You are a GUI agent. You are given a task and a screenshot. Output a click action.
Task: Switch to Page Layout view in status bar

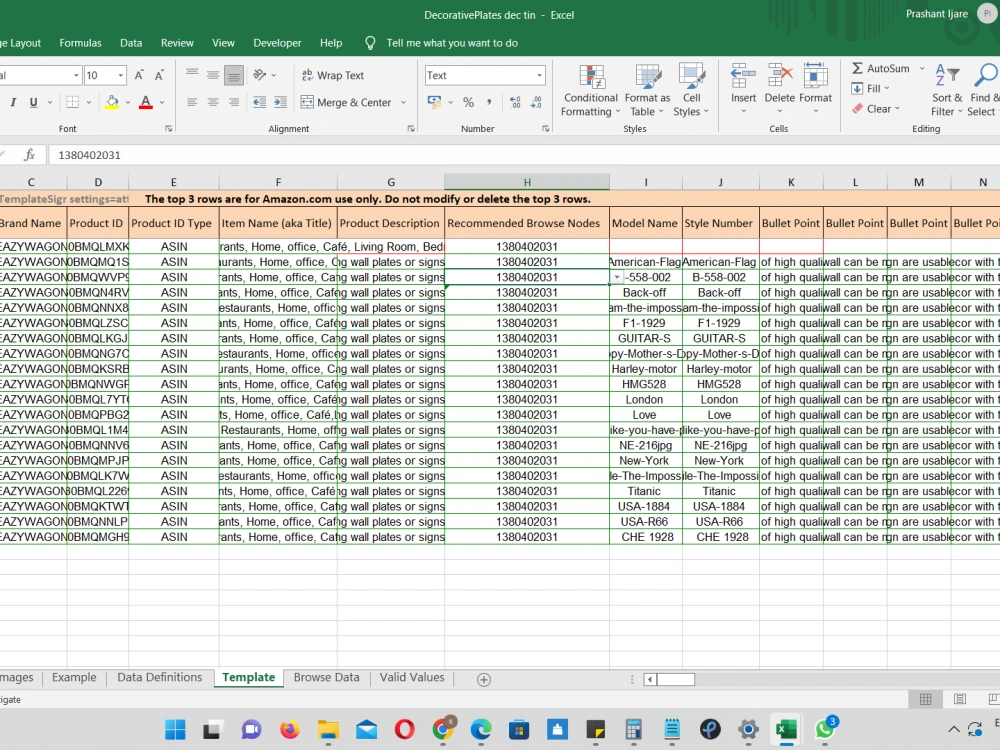coord(959,699)
